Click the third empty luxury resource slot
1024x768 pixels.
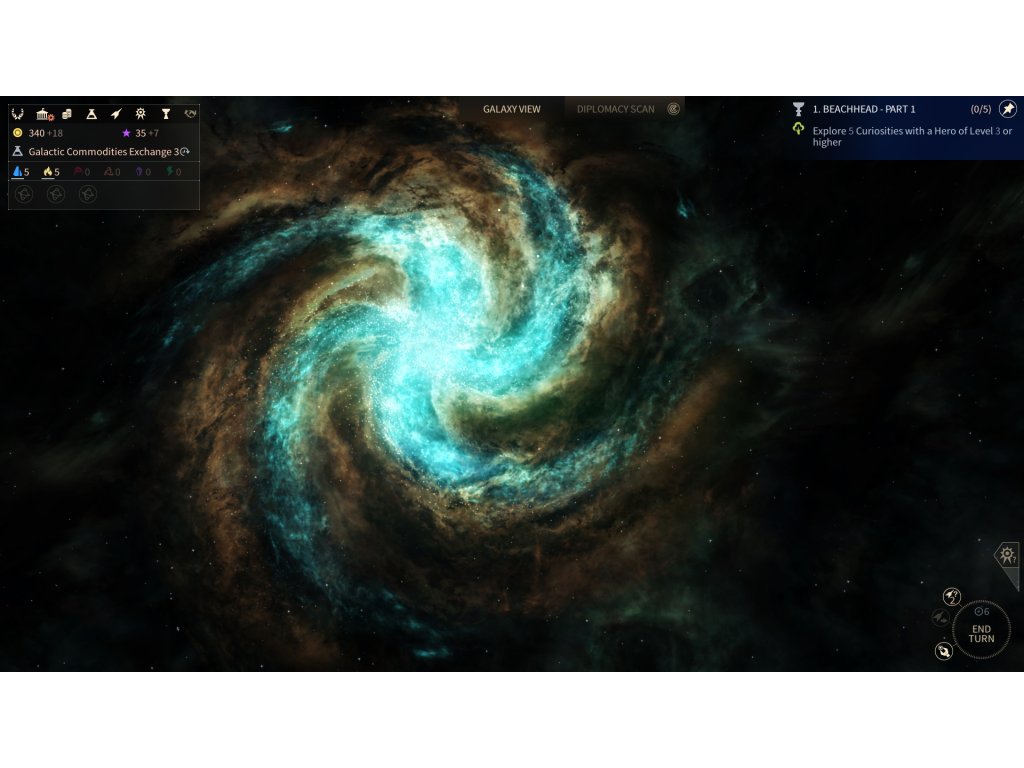tap(88, 194)
